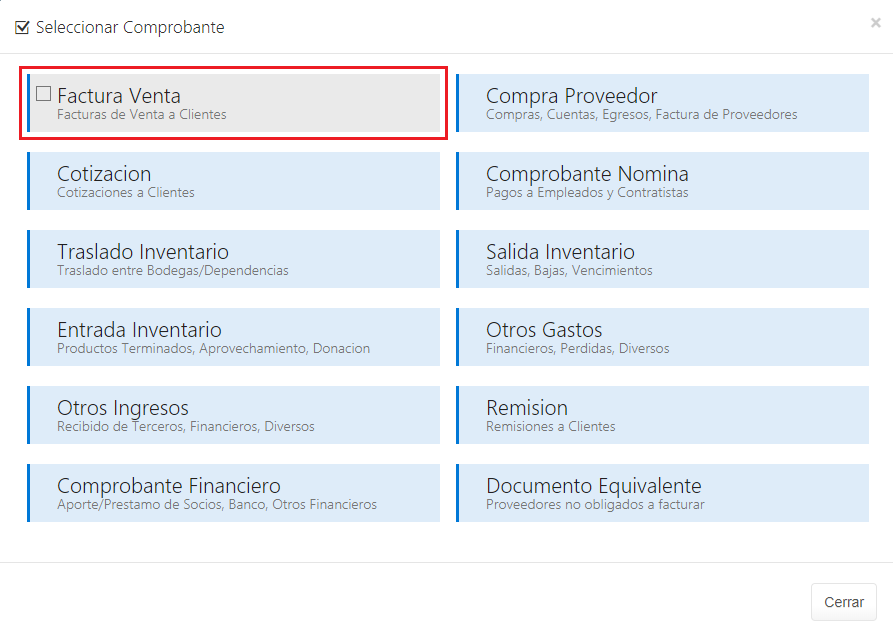Screen dimensions: 893x644
Task: Open the Cotizacion option
Action: tap(234, 181)
